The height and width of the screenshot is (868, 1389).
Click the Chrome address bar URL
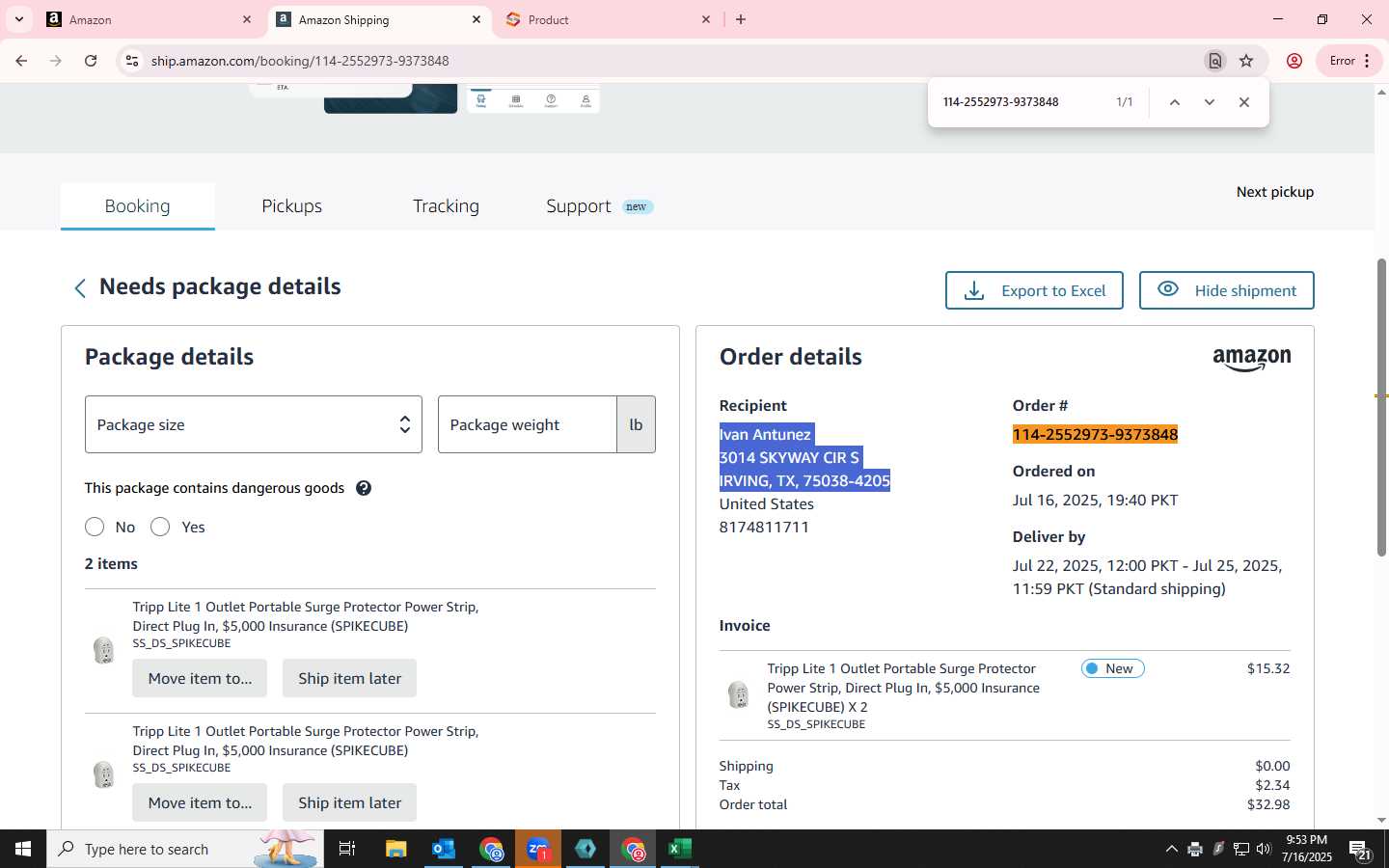coord(300,61)
